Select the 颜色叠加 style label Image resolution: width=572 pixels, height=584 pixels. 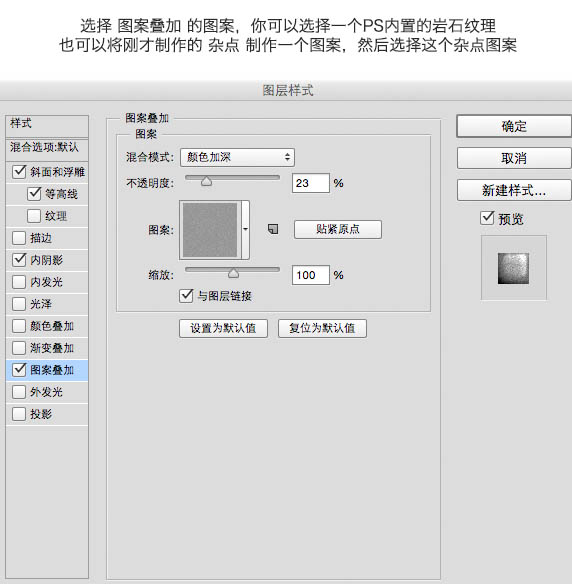52,326
